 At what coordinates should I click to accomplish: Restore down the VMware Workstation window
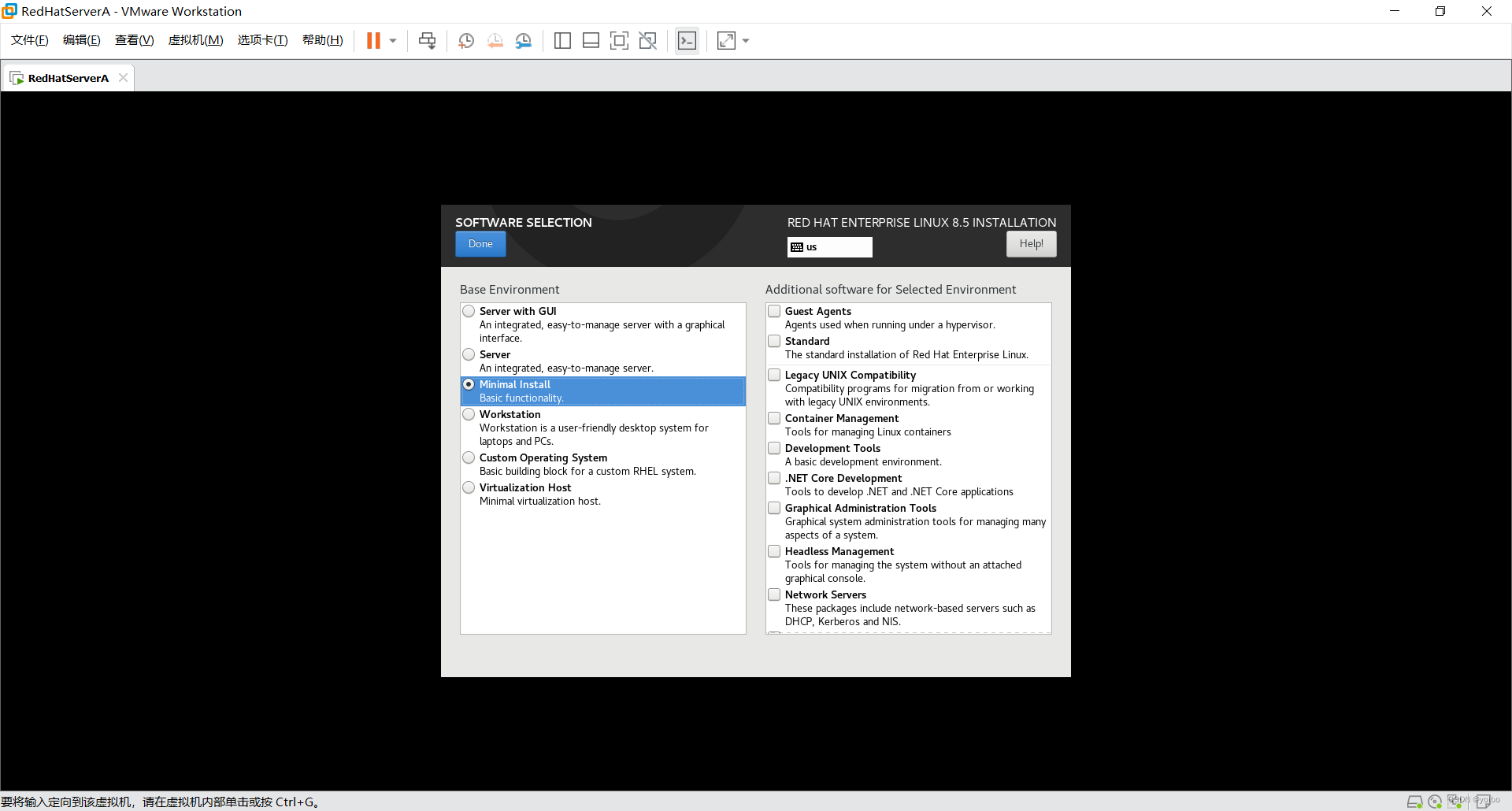[x=1440, y=11]
